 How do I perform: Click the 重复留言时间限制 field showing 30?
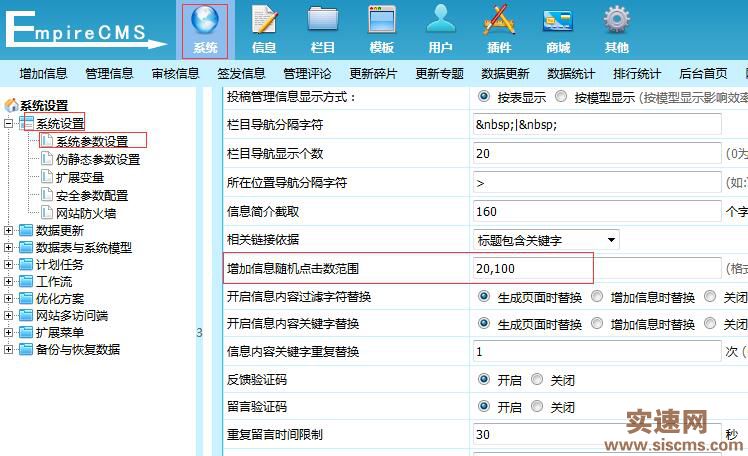(x=597, y=434)
